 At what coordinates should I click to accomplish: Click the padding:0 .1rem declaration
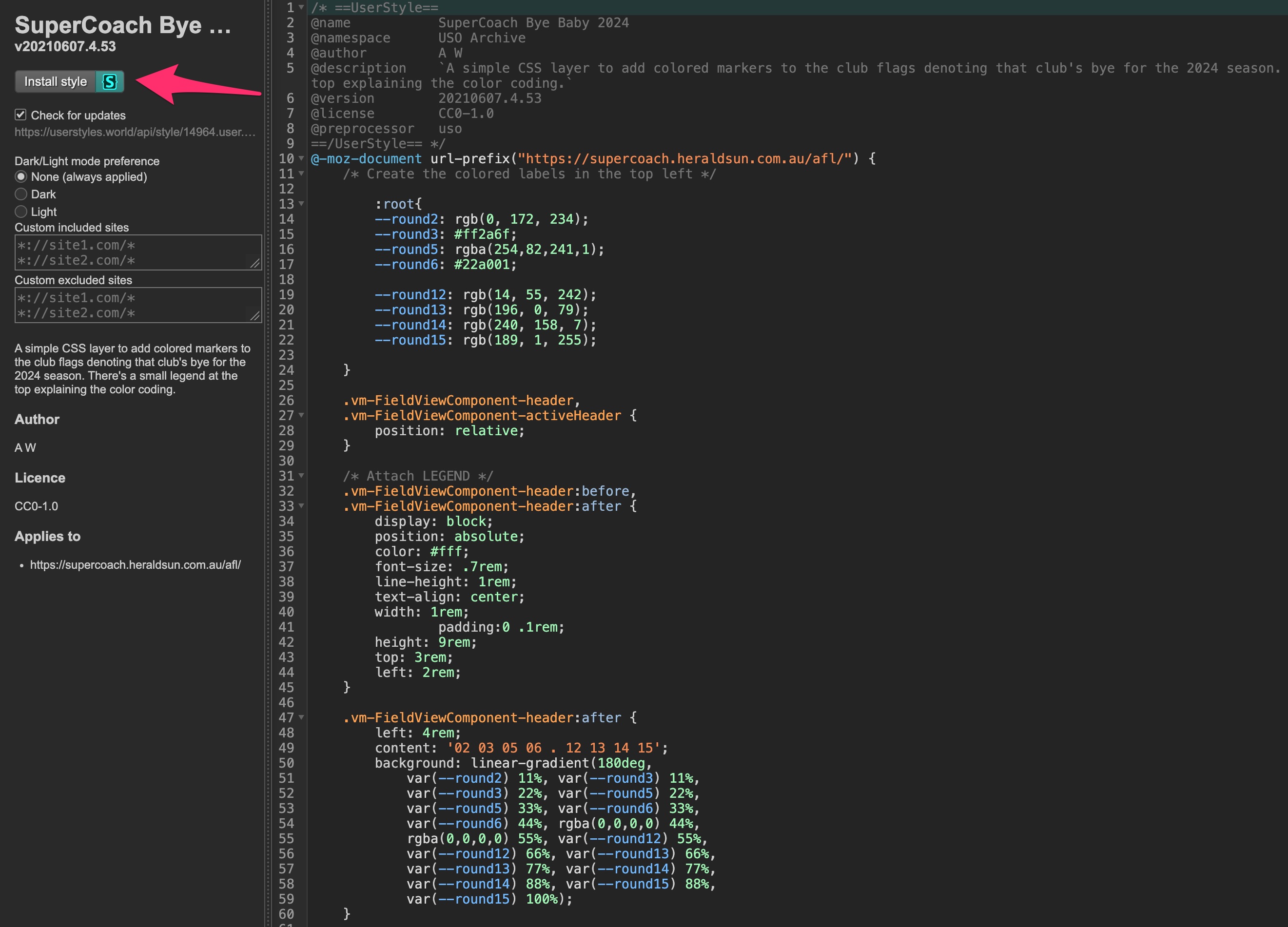coord(501,627)
